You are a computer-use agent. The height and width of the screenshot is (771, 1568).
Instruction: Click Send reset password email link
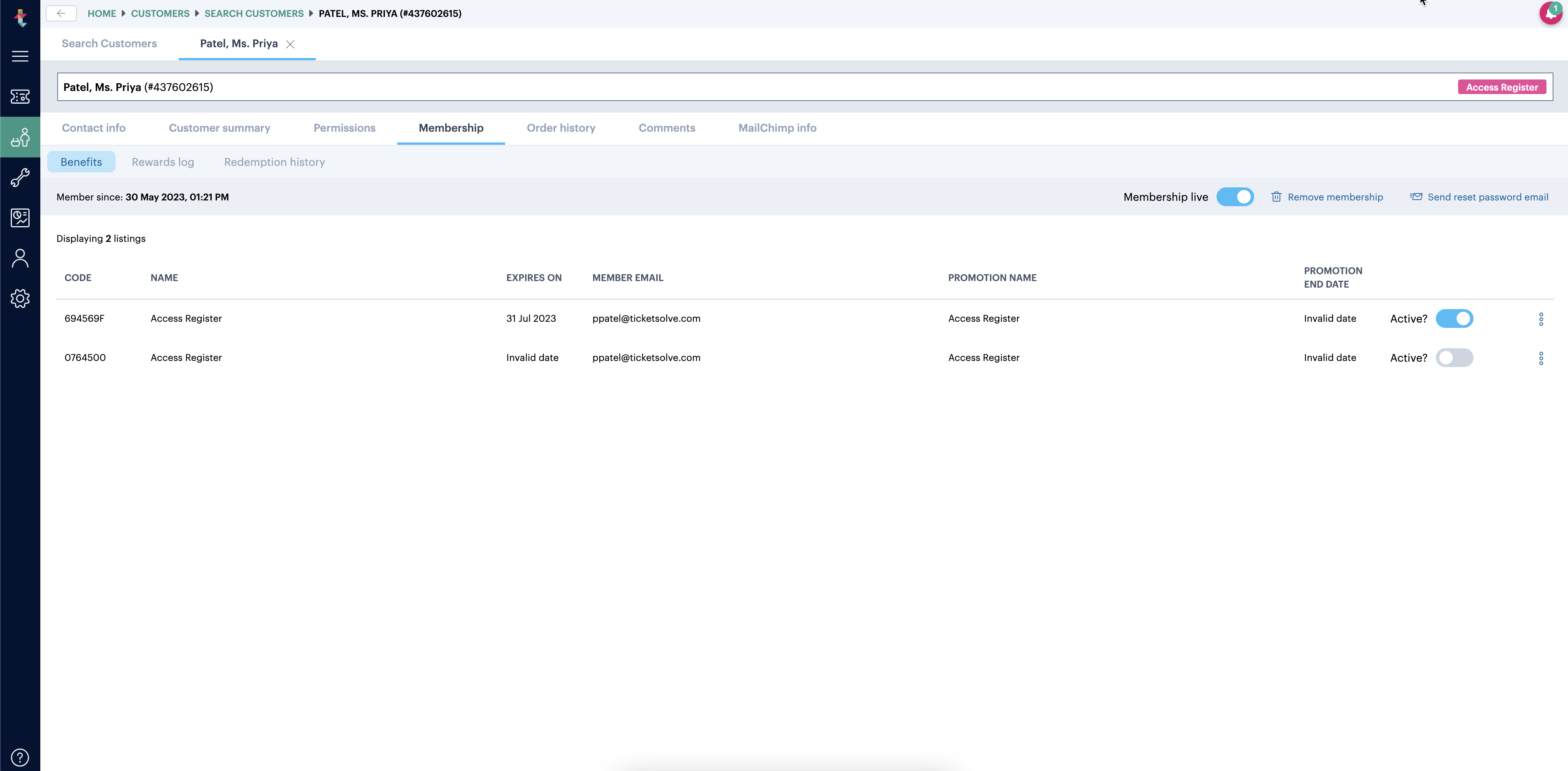tap(1488, 197)
